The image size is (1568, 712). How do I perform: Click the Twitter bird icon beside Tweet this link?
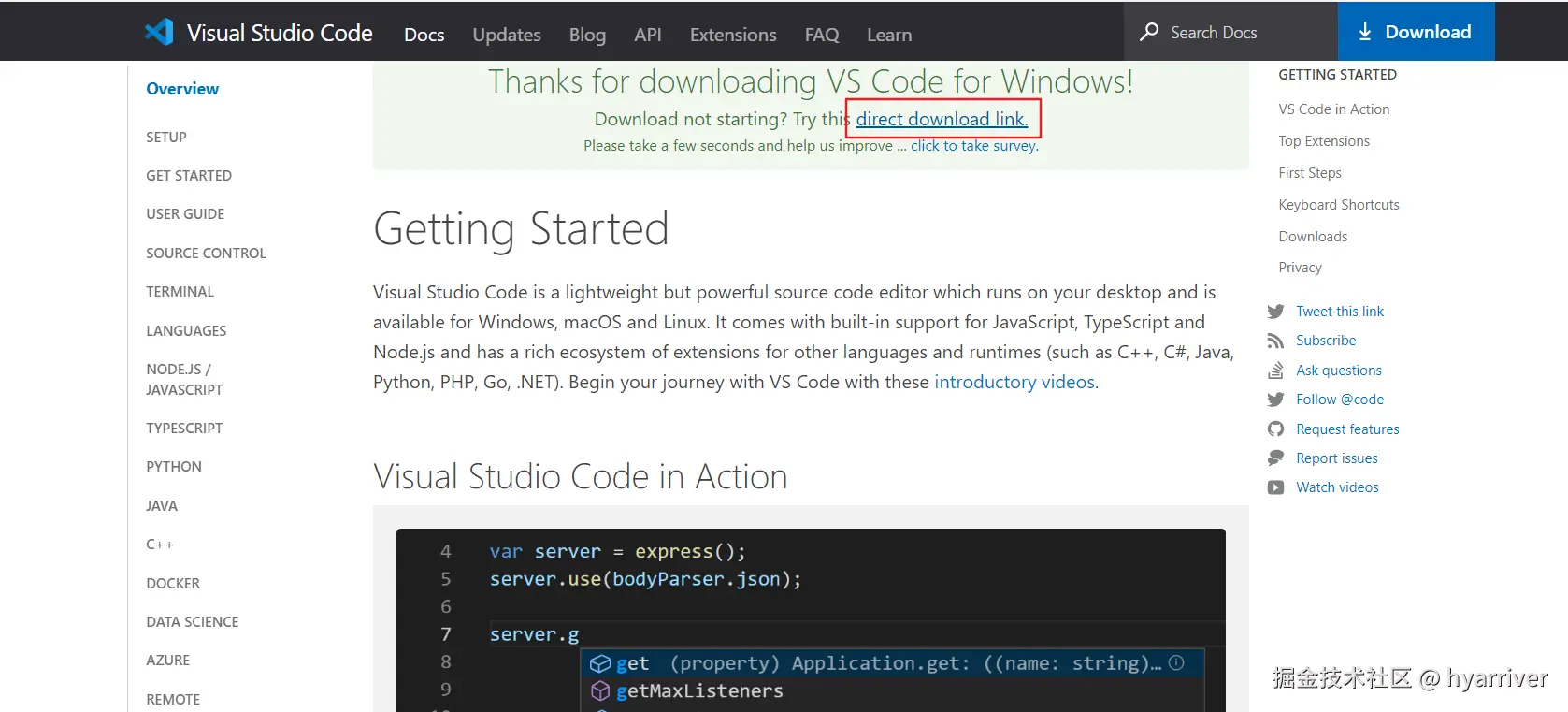point(1275,312)
